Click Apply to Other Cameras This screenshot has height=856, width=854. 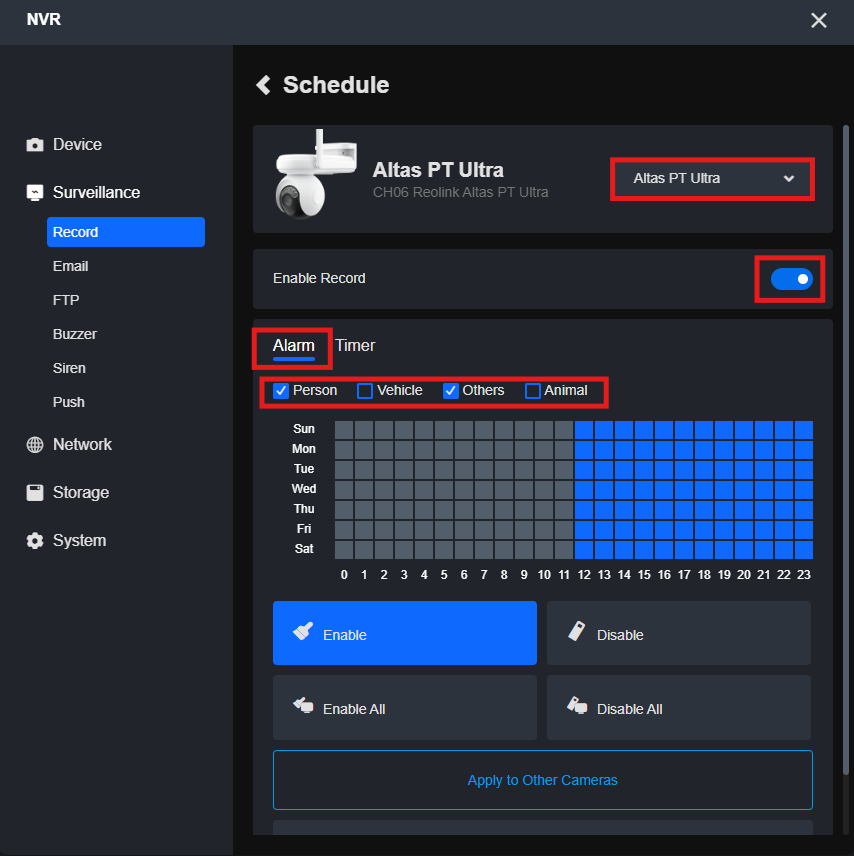(543, 780)
